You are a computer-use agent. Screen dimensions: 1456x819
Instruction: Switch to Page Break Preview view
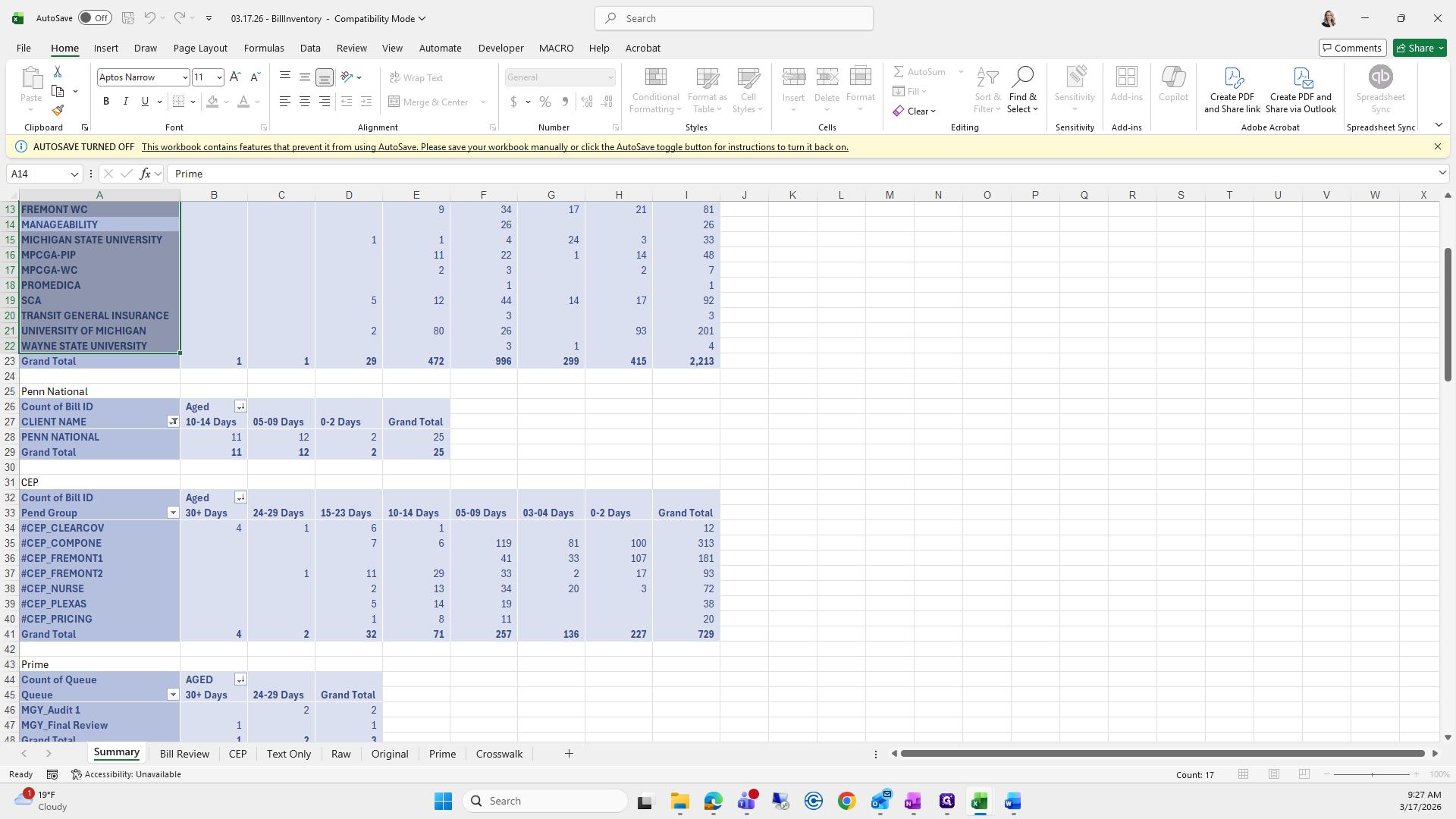(1304, 774)
